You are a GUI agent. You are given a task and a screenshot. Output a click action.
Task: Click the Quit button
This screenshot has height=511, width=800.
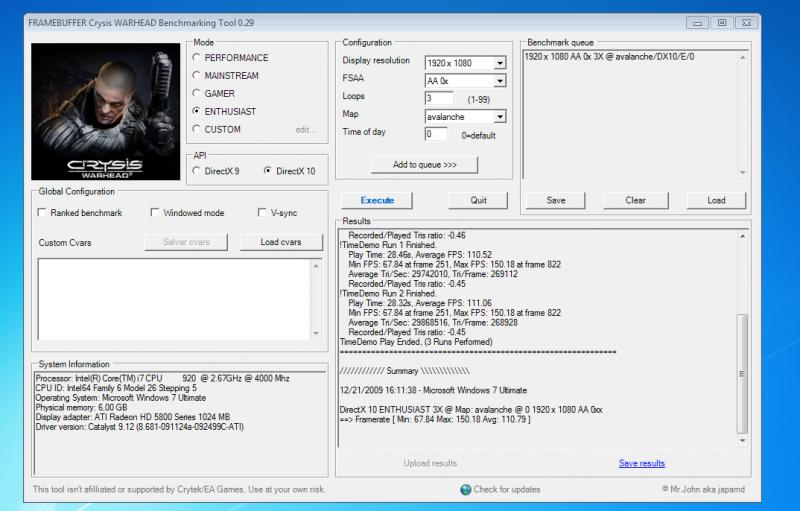pyautogui.click(x=478, y=200)
